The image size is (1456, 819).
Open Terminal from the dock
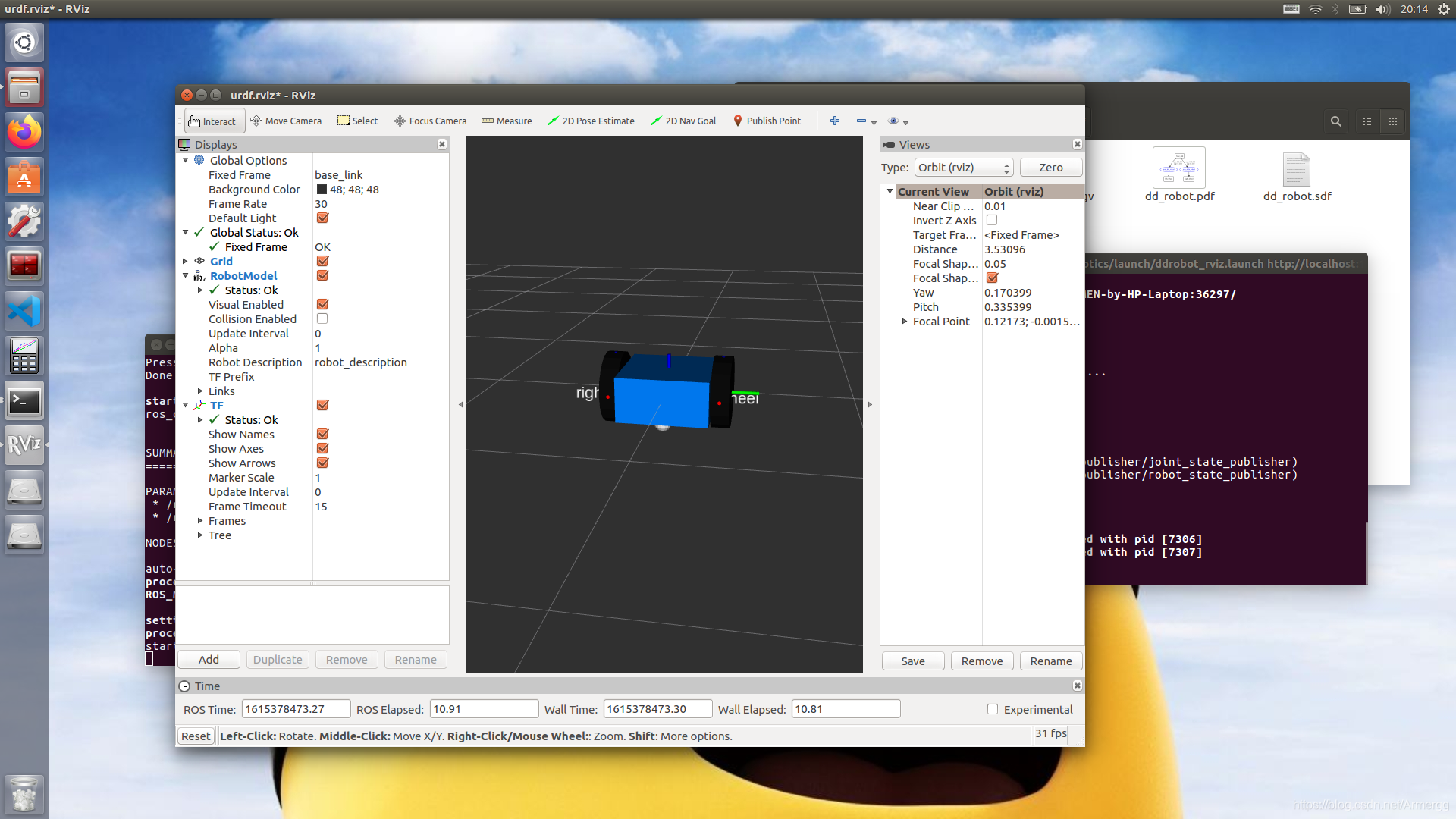tap(24, 401)
